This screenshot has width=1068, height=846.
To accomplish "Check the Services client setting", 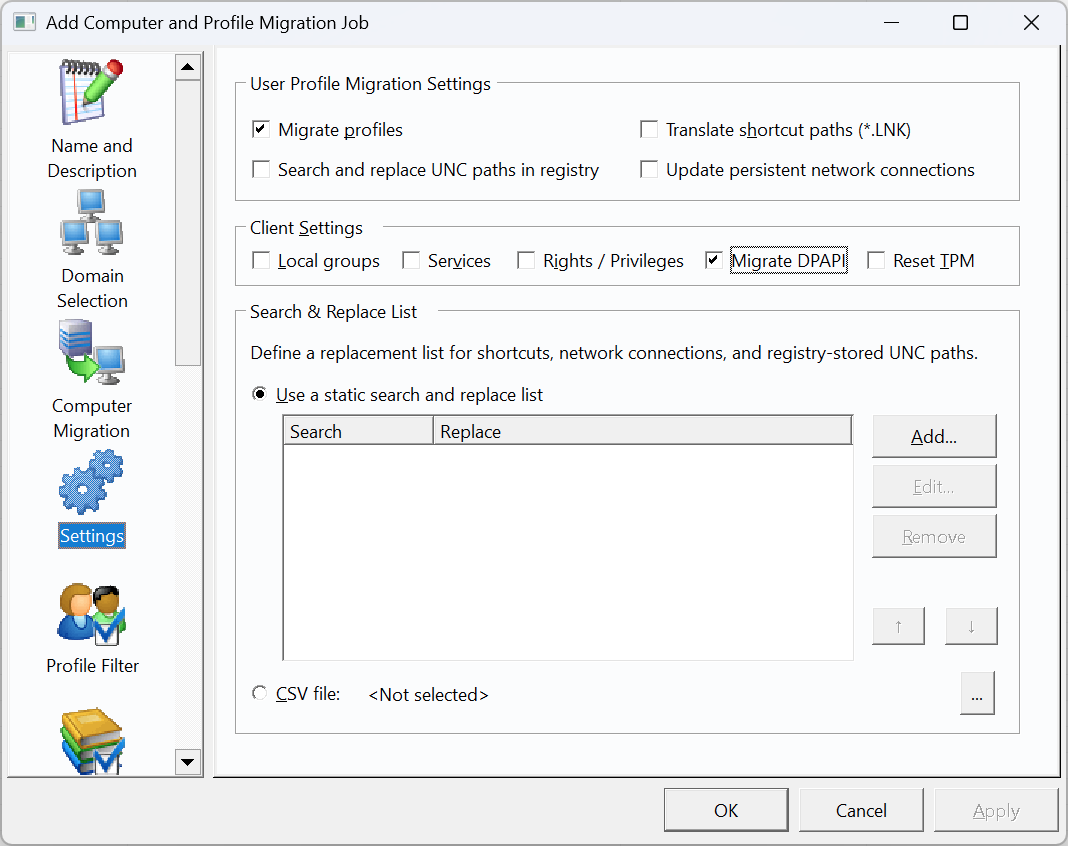I will 411,260.
